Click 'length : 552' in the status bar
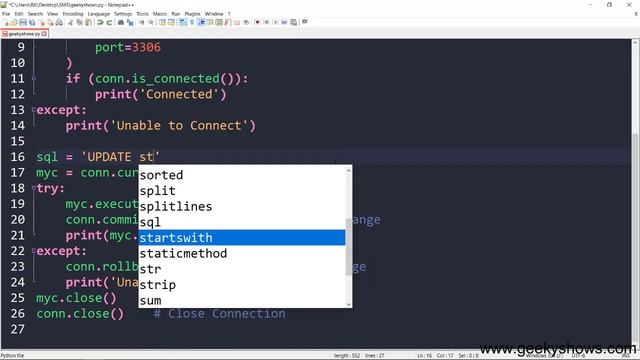 347,356
